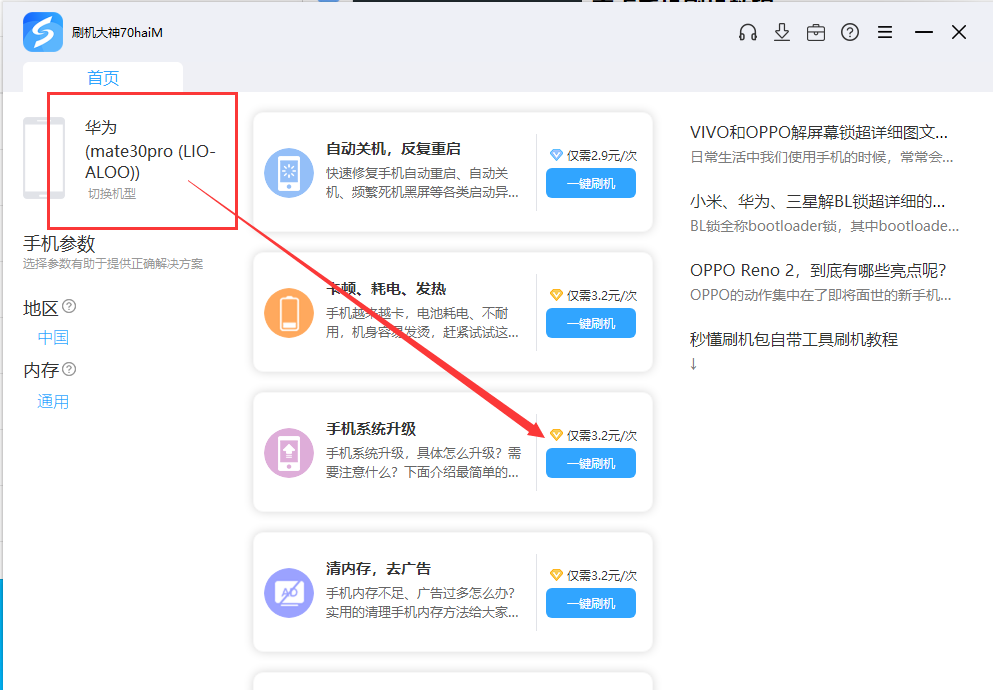993x690 pixels.
Task: Click 切换机型 to change phone model
Action: click(x=111, y=194)
